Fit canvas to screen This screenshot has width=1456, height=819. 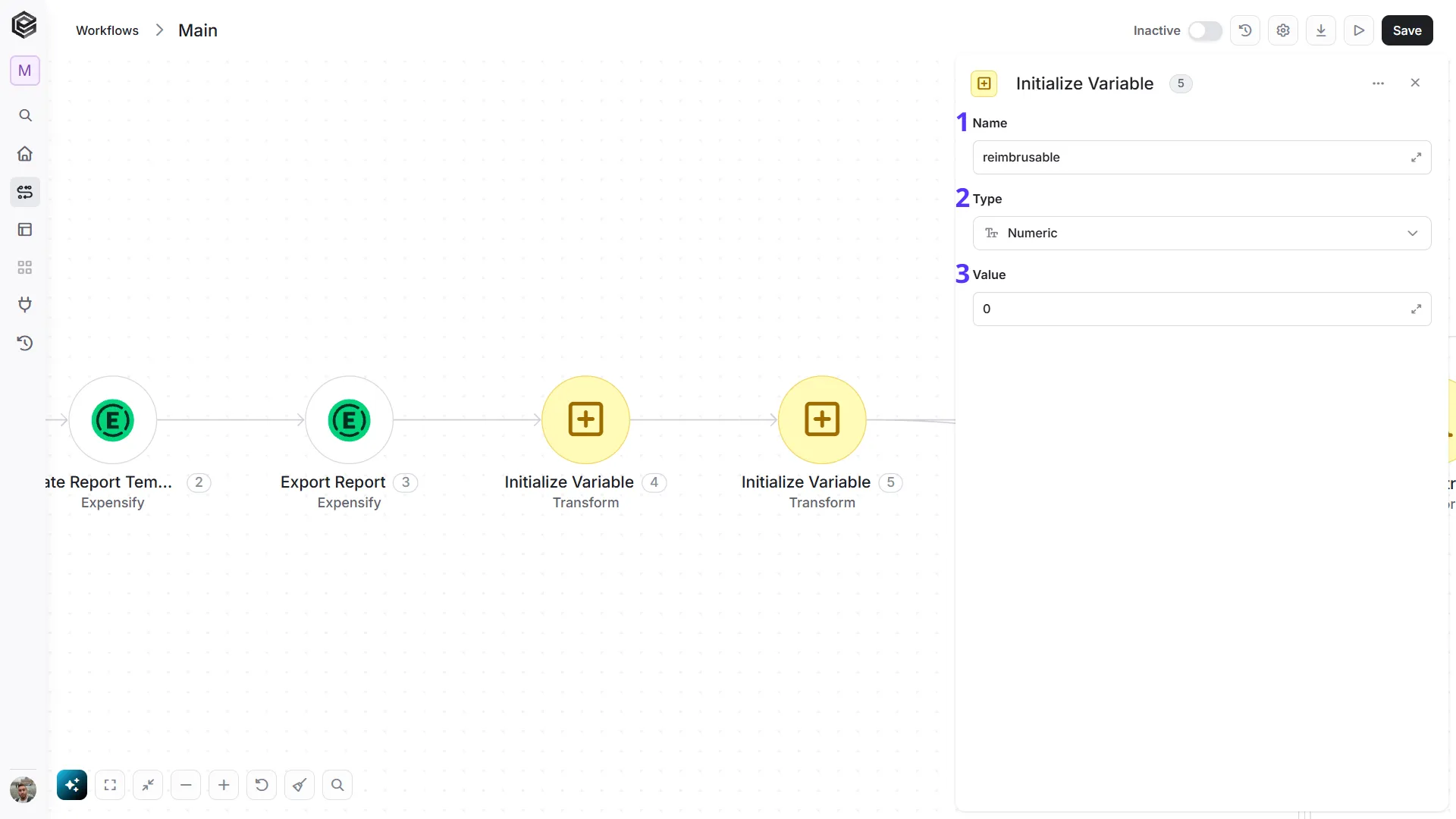[x=110, y=785]
